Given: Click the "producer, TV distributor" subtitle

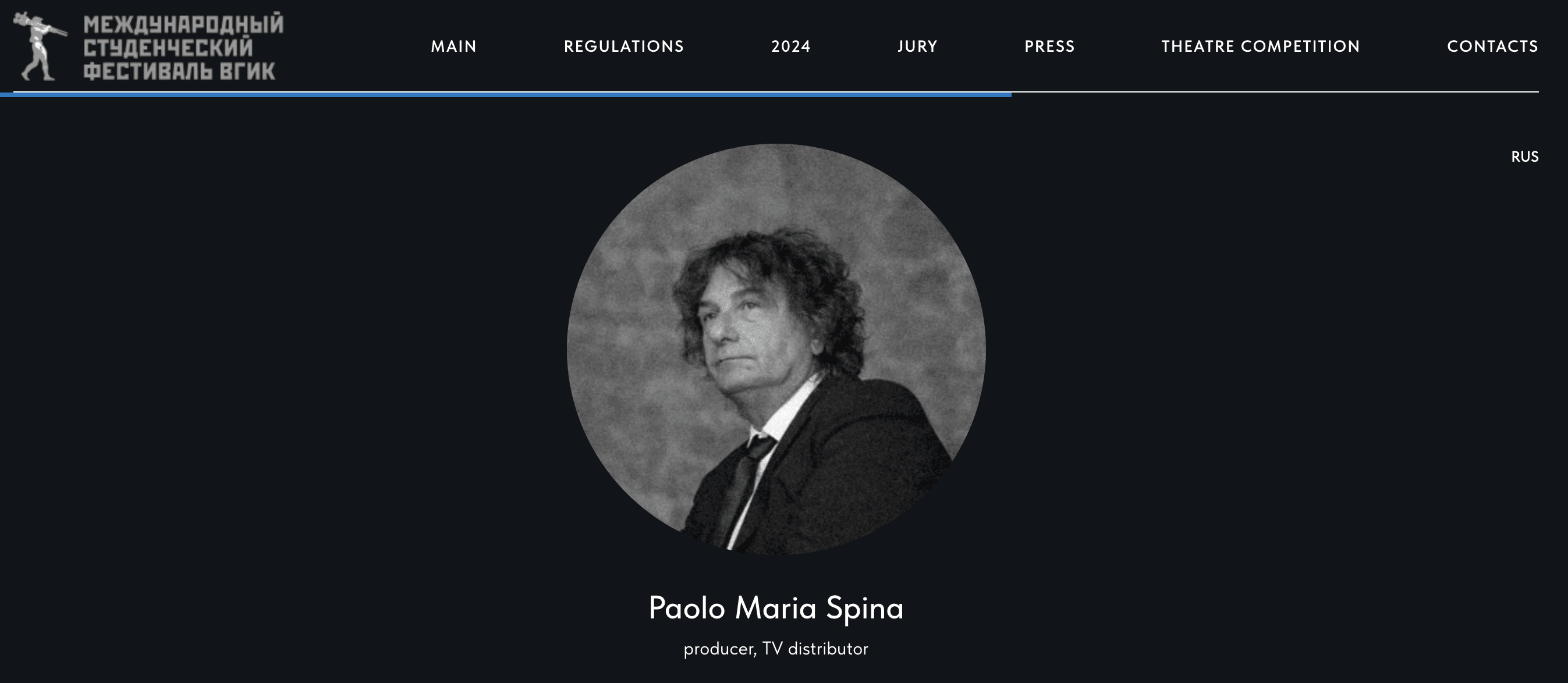Looking at the screenshot, I should pyautogui.click(x=776, y=649).
